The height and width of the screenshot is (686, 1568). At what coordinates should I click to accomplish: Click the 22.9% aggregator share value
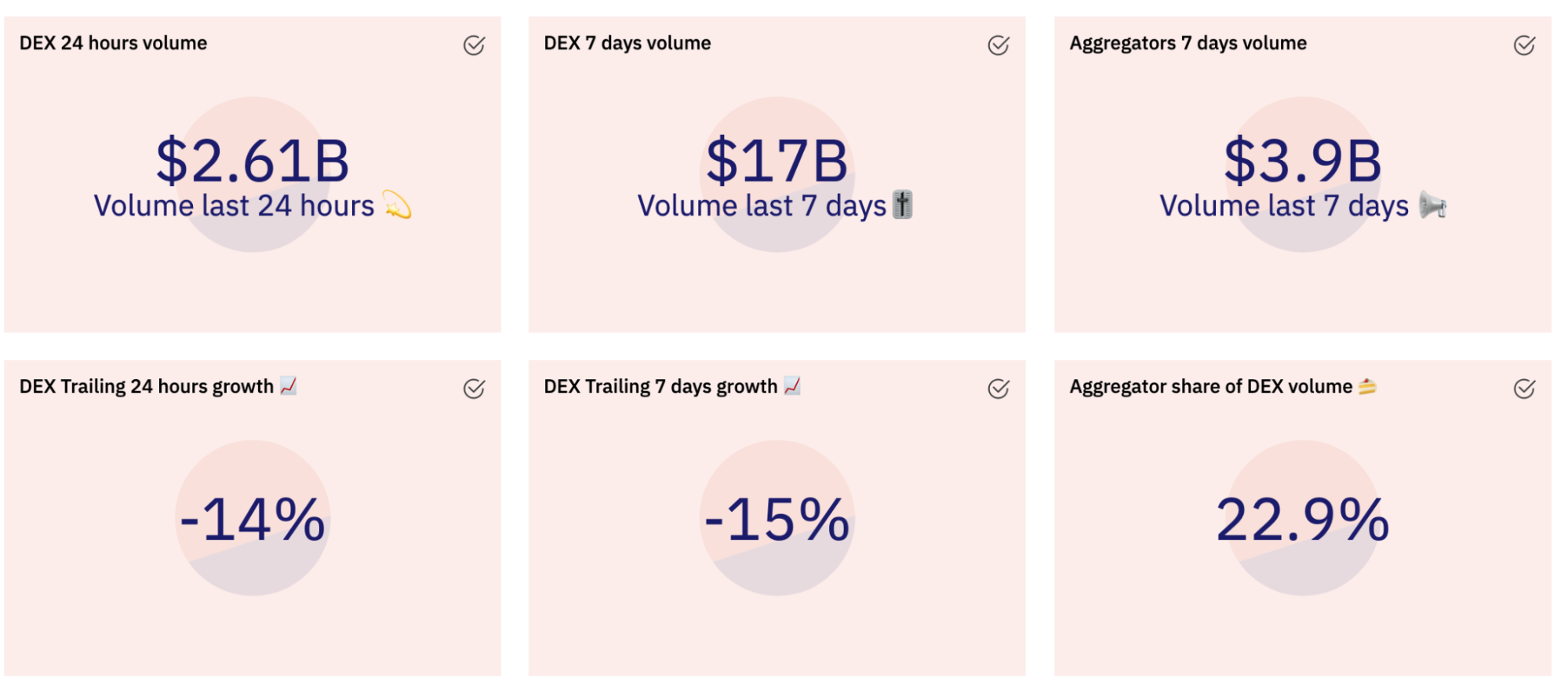1302,519
